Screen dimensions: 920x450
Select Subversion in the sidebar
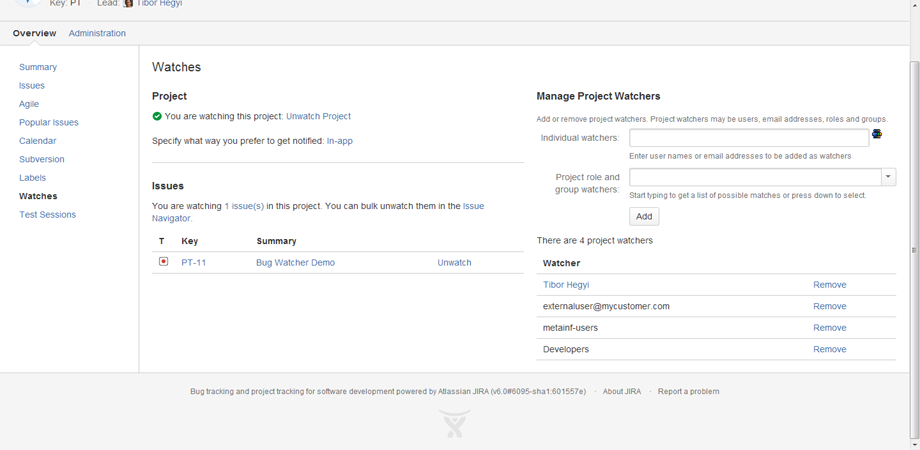point(42,159)
